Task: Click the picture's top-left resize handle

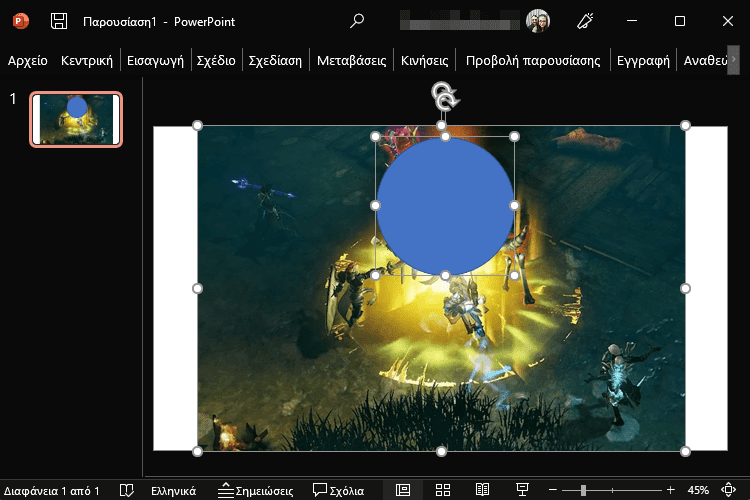Action: (x=197, y=125)
